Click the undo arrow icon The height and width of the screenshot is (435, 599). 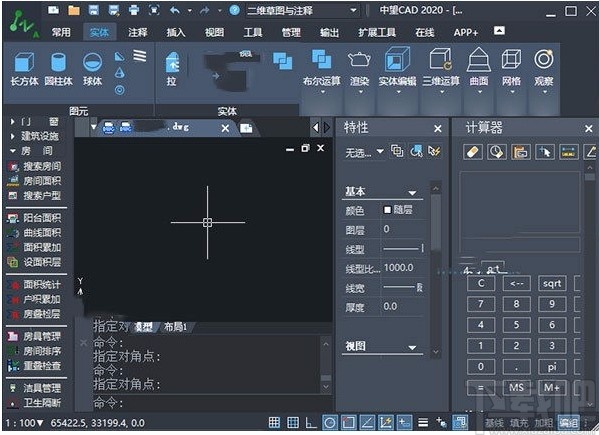[175, 10]
